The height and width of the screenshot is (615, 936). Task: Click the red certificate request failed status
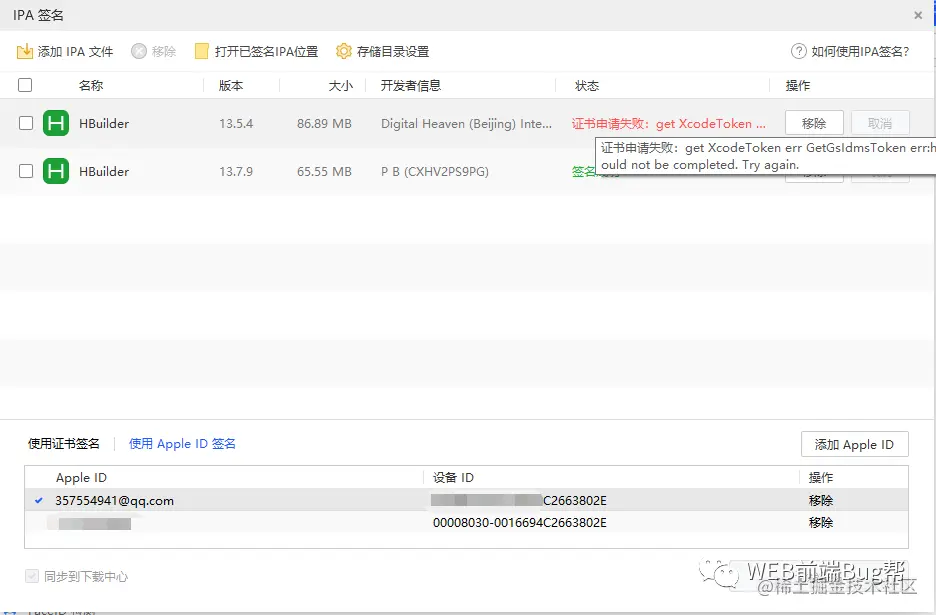669,124
